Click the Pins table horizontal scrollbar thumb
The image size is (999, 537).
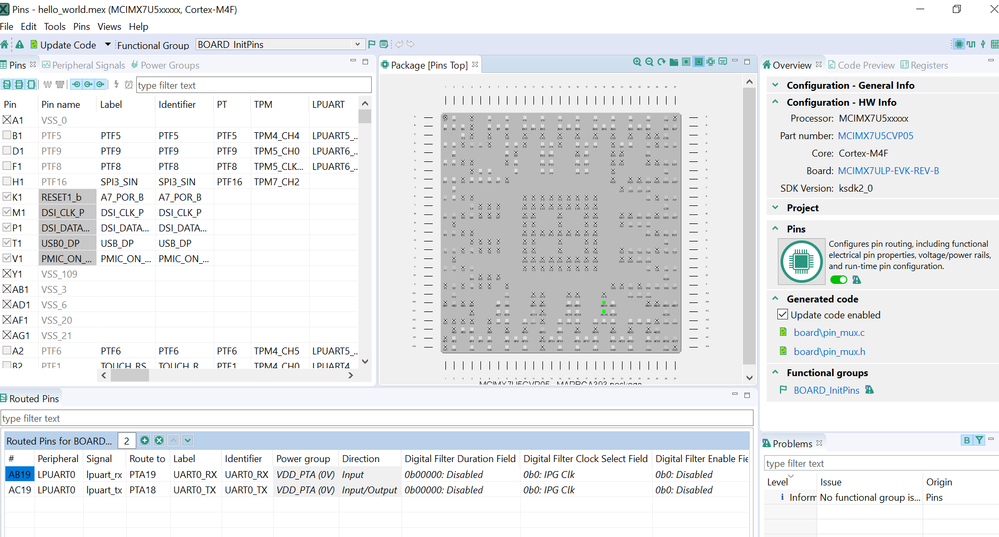[129, 375]
